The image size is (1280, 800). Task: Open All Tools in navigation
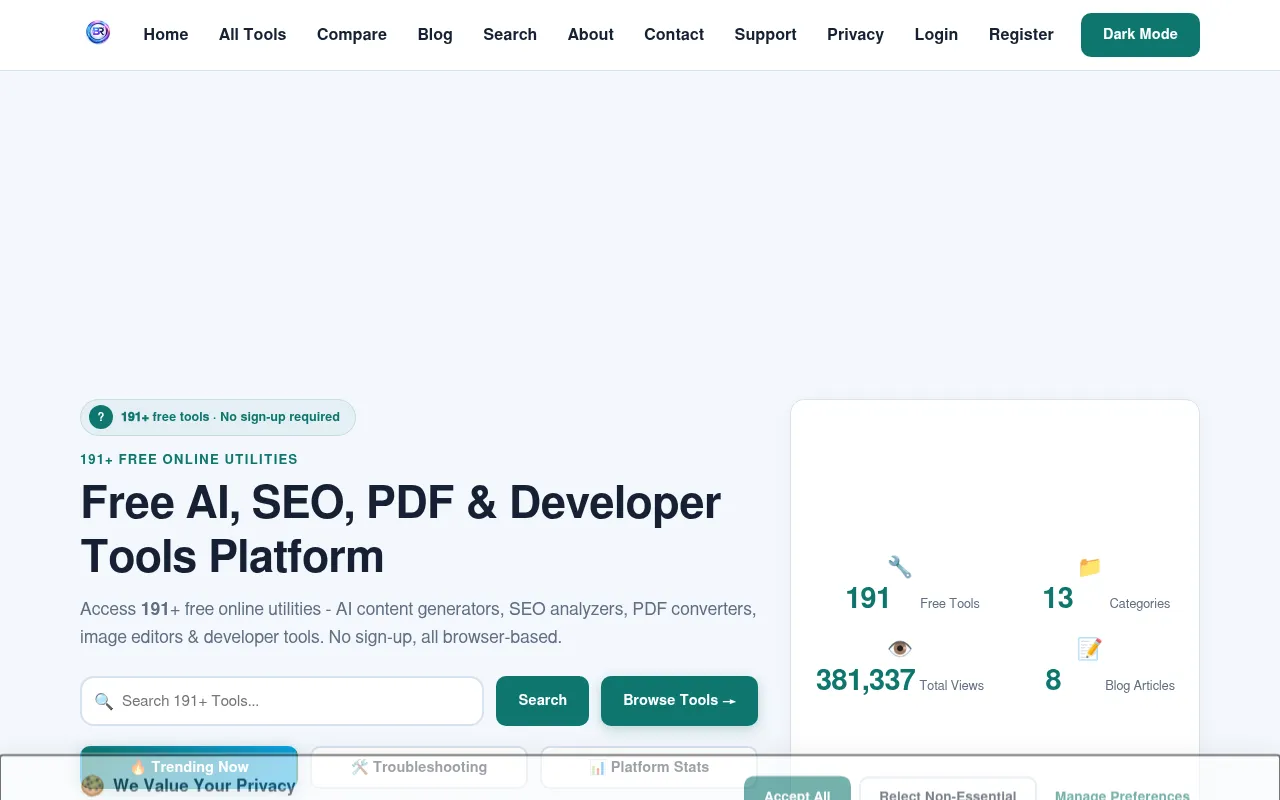[253, 34]
